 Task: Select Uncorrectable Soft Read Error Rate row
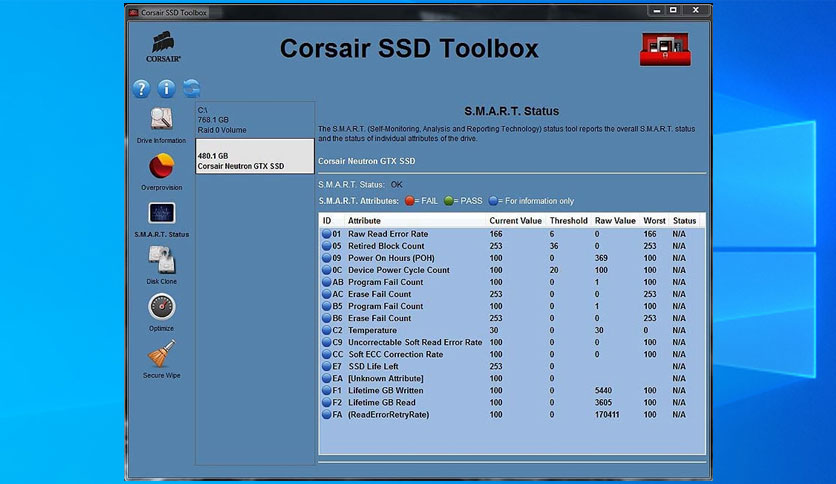click(512, 342)
